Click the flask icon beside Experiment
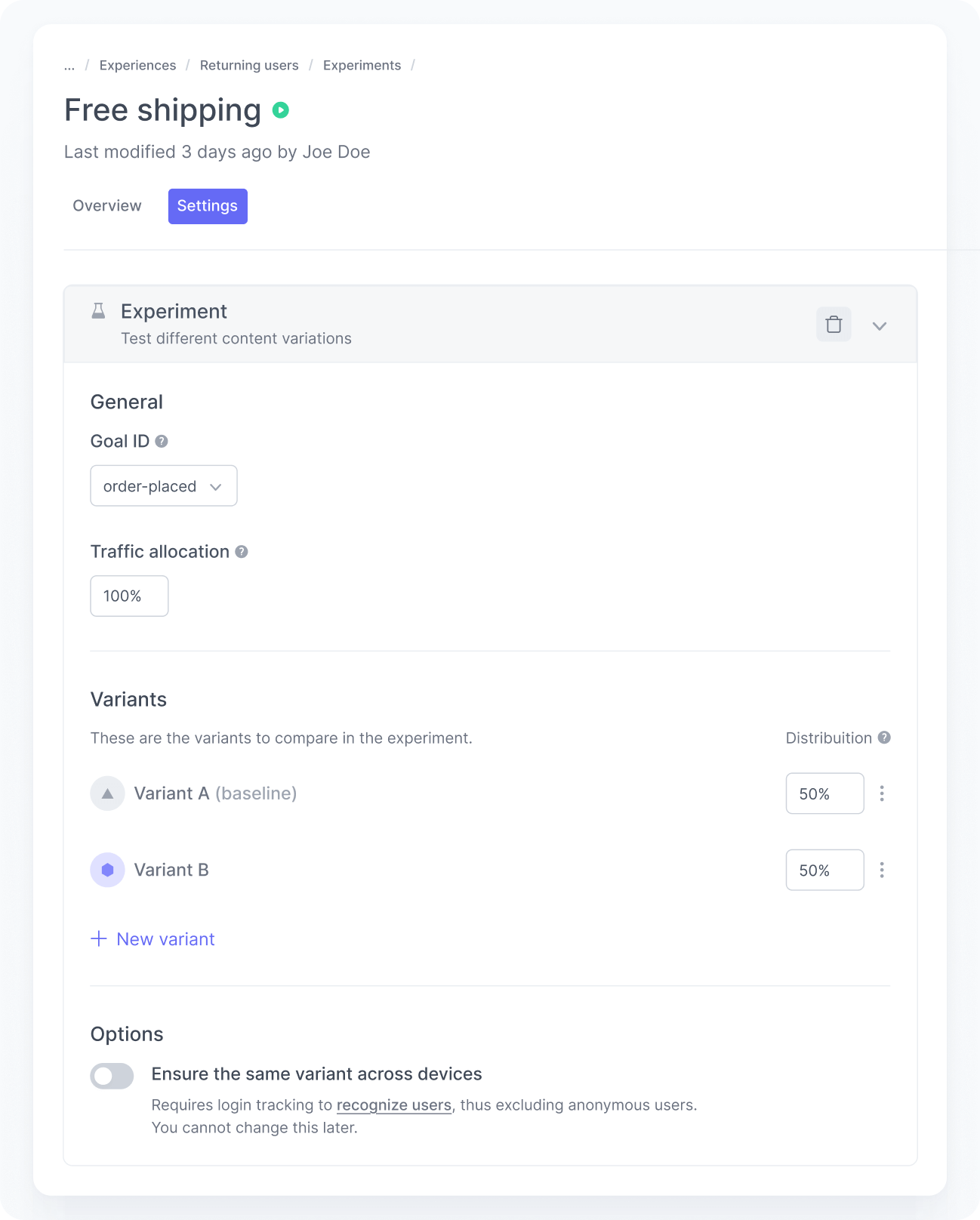The width and height of the screenshot is (980, 1220). [x=98, y=311]
